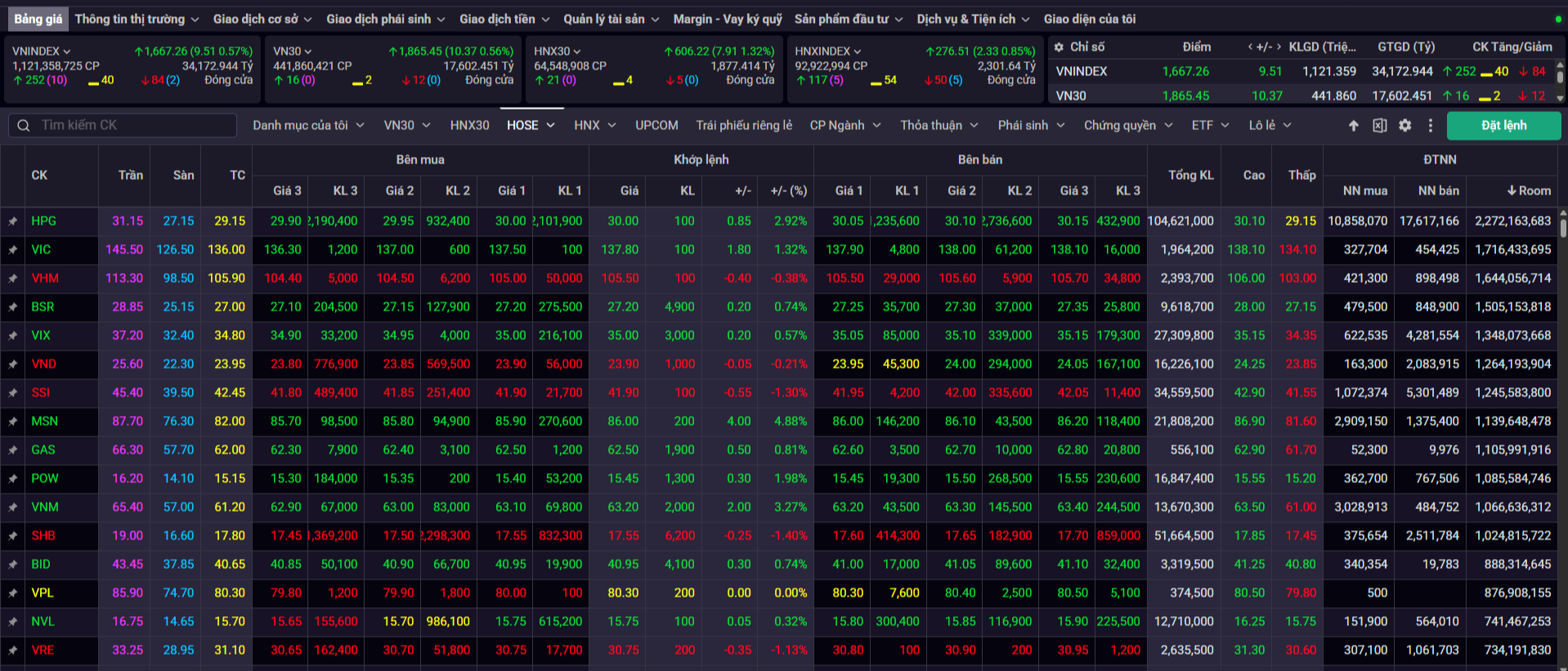1568x671 pixels.
Task: Switch to the UPCOM tab
Action: tap(656, 125)
